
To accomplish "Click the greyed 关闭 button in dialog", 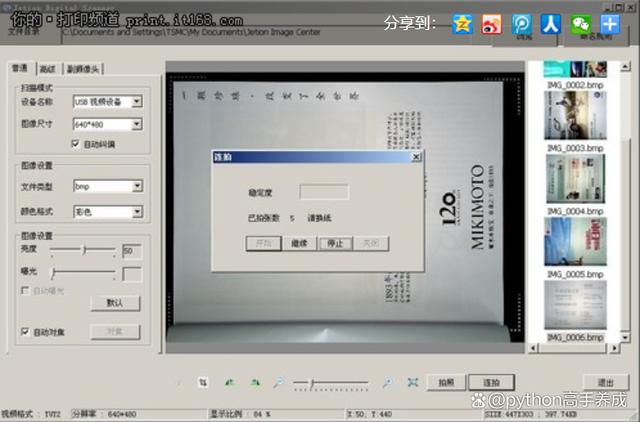I will [371, 244].
